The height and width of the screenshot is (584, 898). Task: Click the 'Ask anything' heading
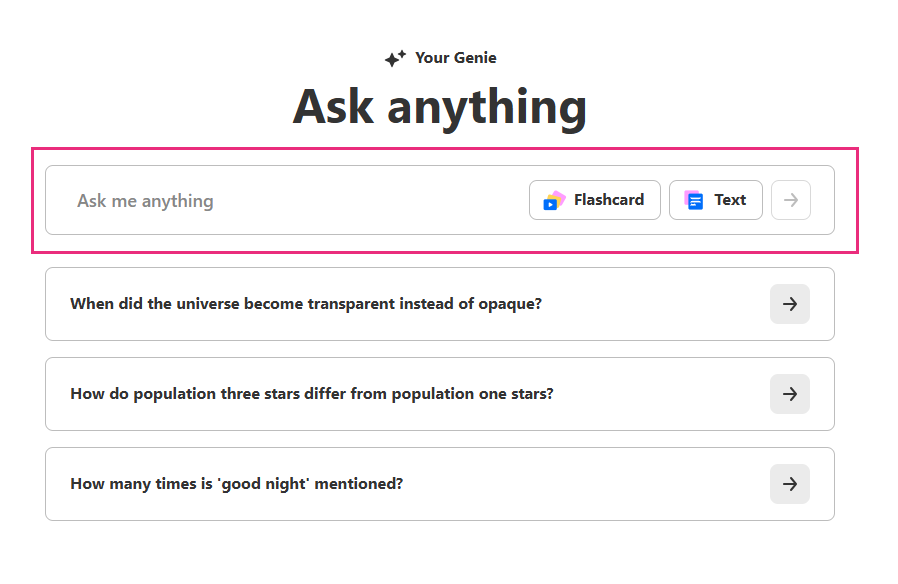click(440, 107)
